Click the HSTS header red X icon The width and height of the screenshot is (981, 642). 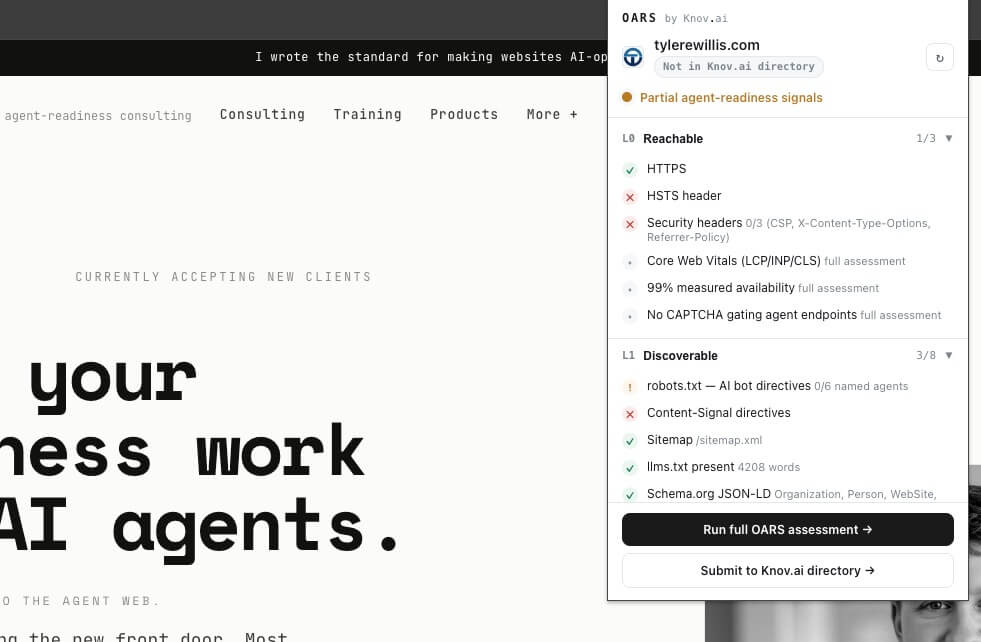pos(630,196)
